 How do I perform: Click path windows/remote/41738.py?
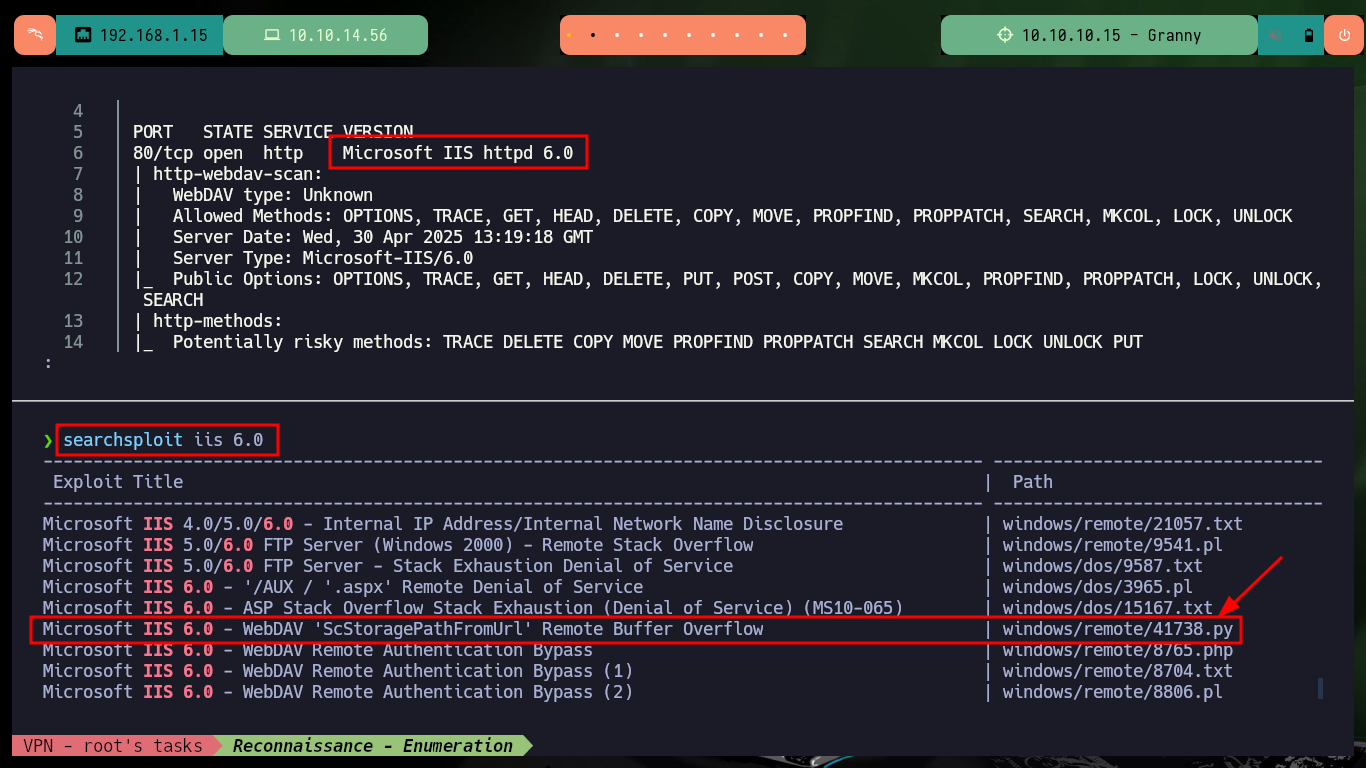(x=1118, y=629)
